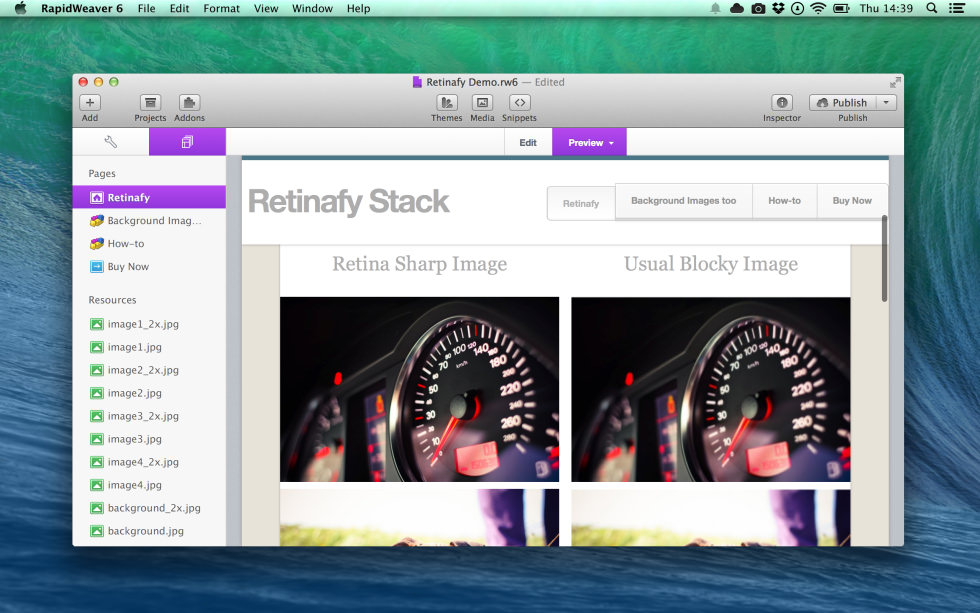Click the Thu 14:39 clock
The image size is (980, 613).
click(886, 8)
